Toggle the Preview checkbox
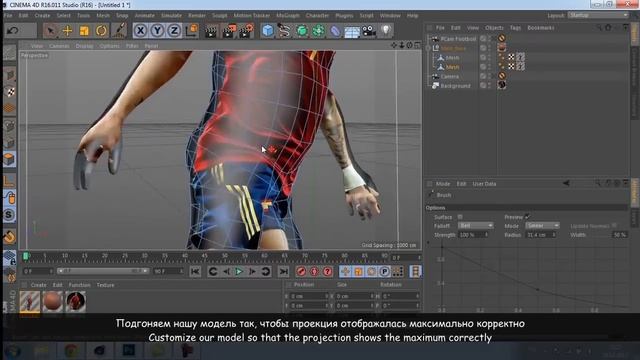This screenshot has height=360, width=640. (x=527, y=217)
